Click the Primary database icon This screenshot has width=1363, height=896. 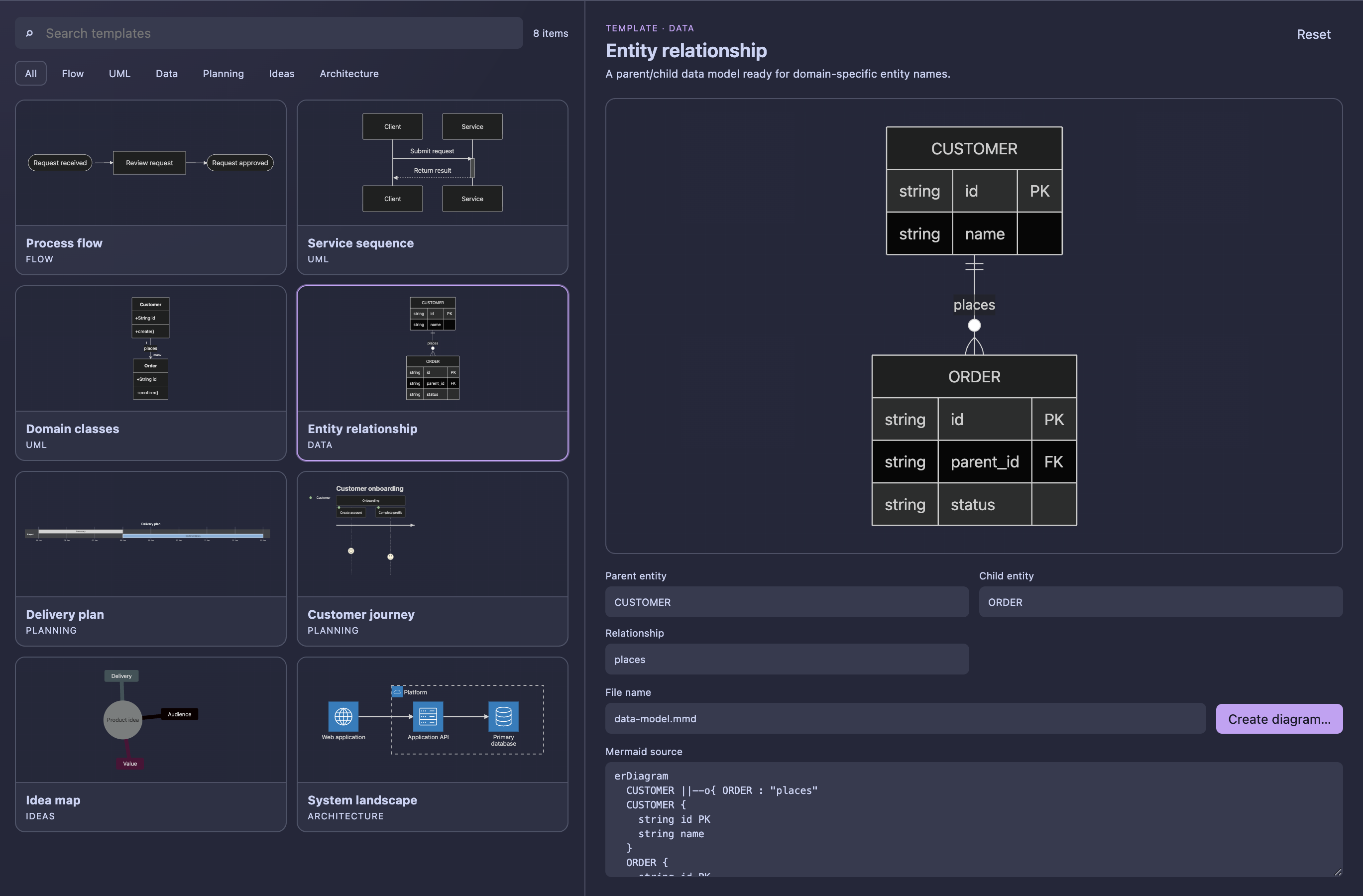pyautogui.click(x=503, y=716)
